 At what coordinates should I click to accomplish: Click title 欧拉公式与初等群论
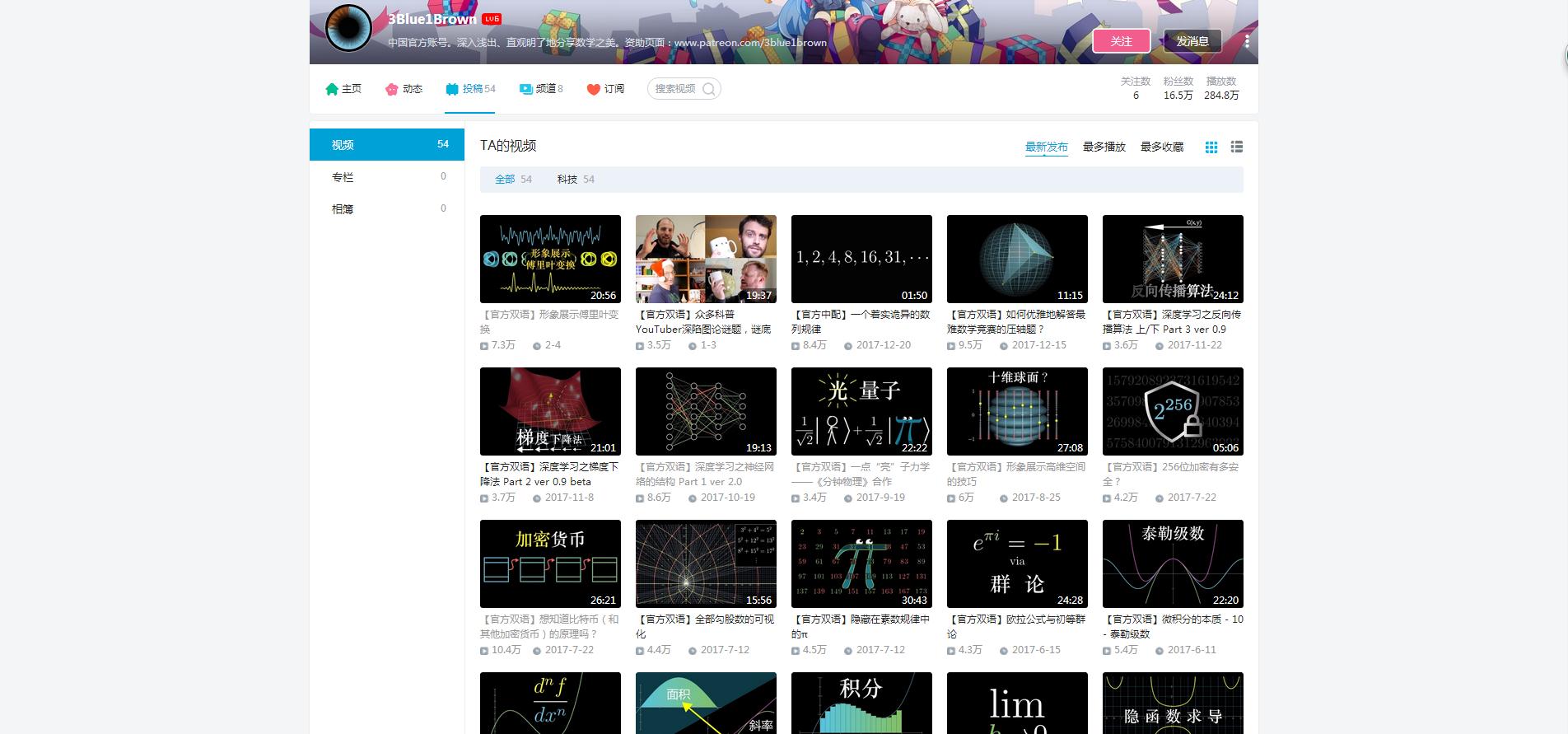(1017, 626)
